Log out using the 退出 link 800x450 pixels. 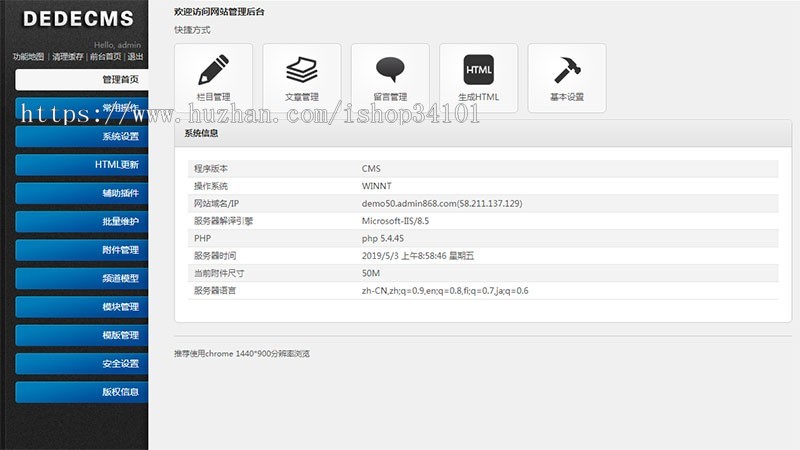tap(136, 57)
